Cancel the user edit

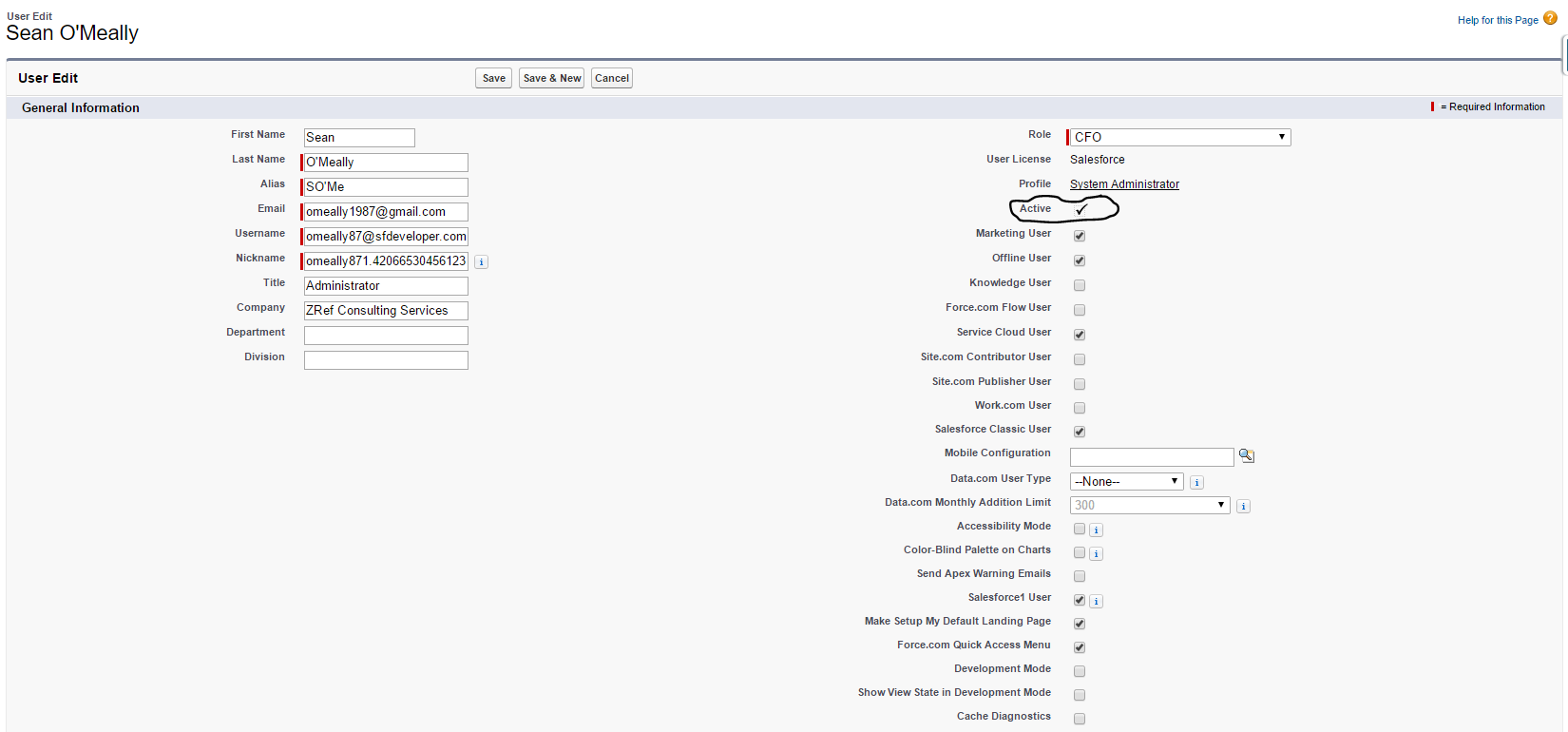612,78
